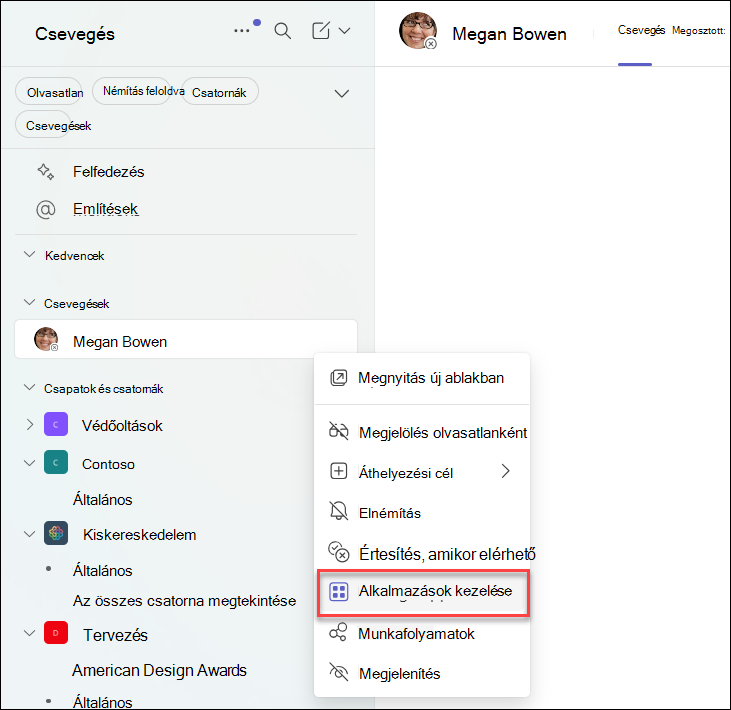
Task: Click the crossed-eye Megjelenítés icon
Action: coord(338,672)
